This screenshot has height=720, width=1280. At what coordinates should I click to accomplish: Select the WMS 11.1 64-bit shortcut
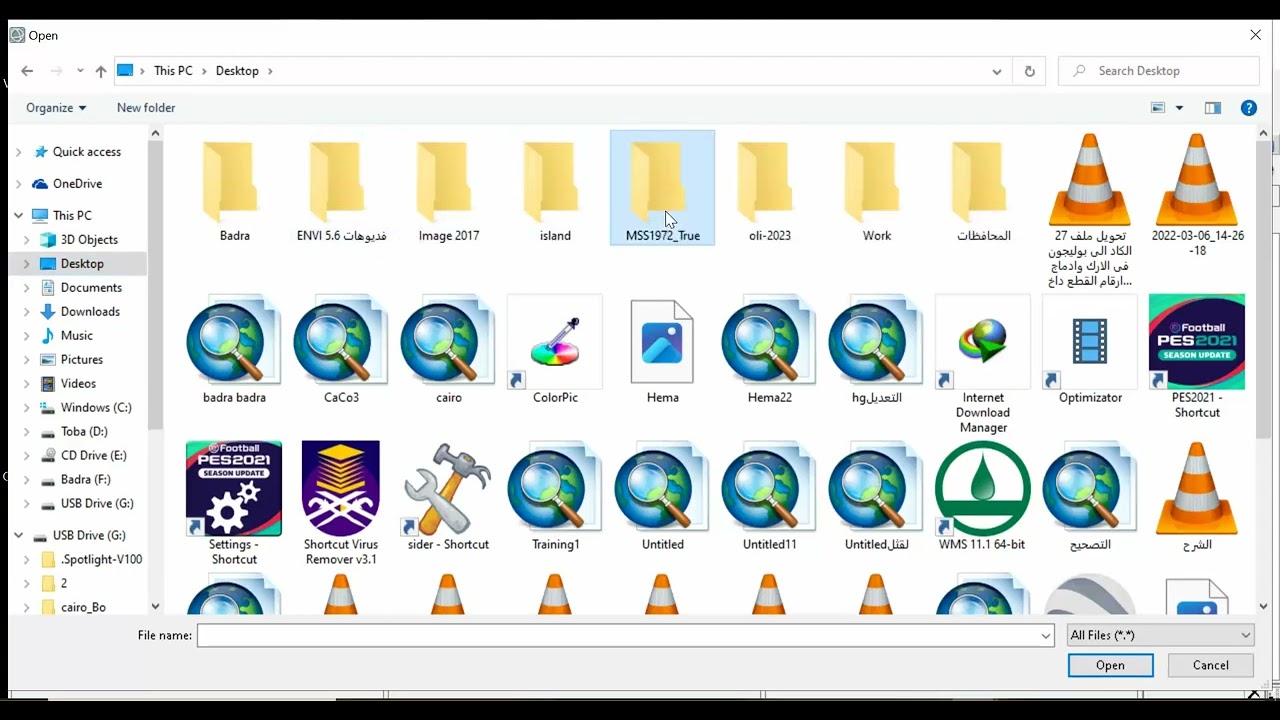983,497
